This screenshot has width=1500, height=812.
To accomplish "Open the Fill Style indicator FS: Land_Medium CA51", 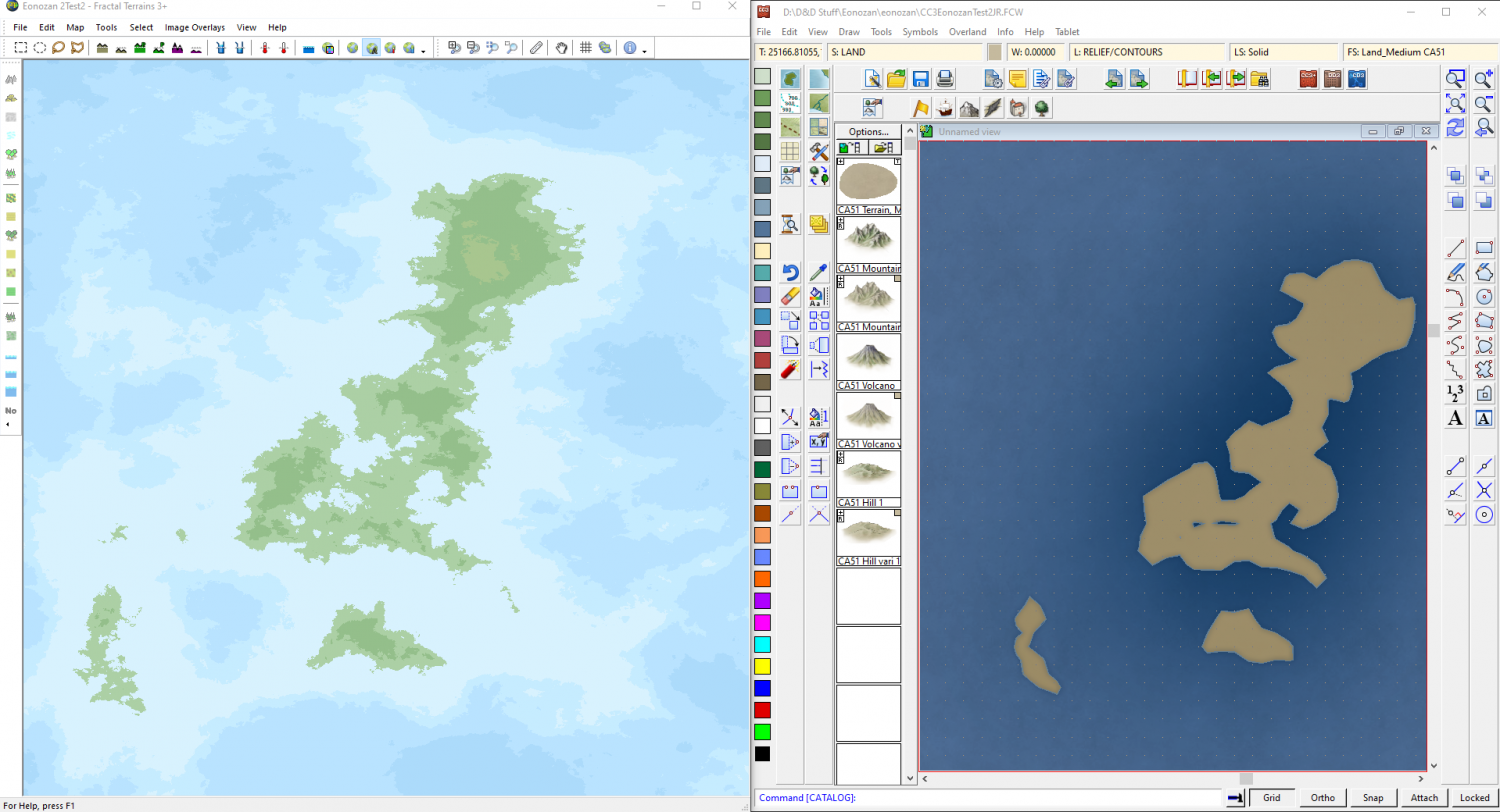I will 1419,52.
